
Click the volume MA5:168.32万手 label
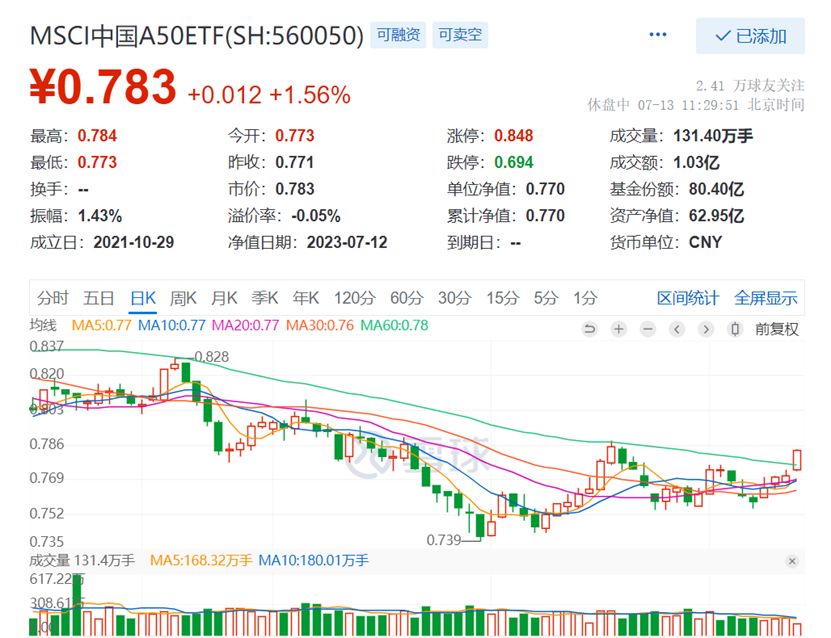[201, 560]
